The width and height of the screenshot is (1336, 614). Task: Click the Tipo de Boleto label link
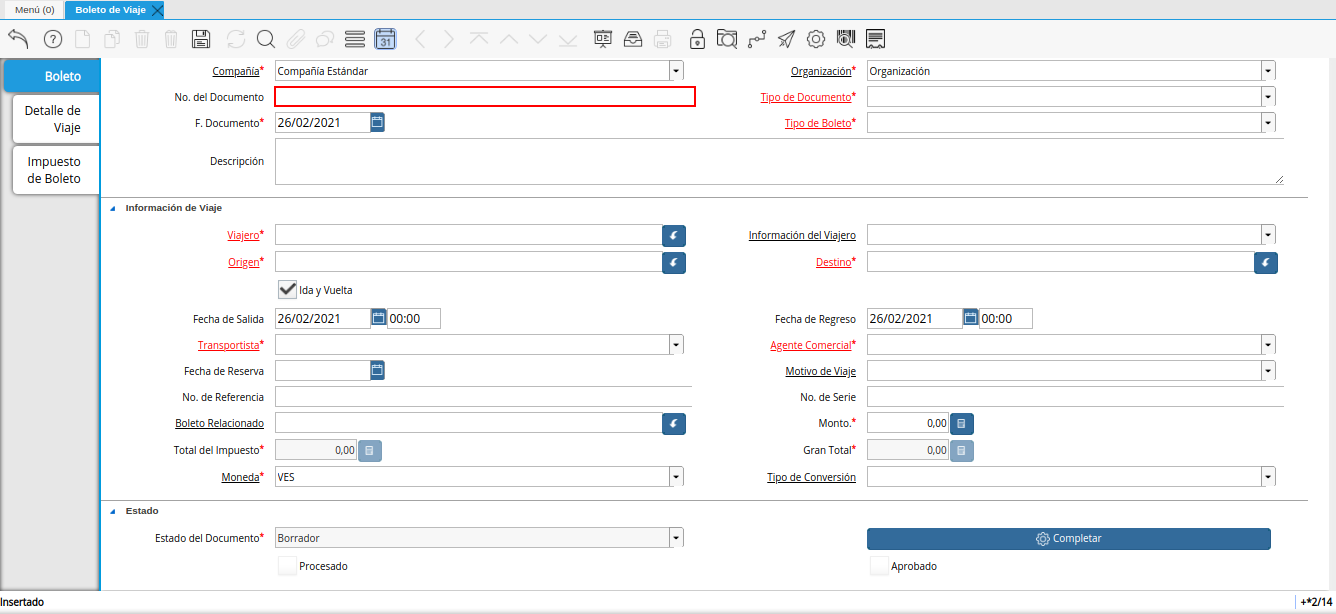tap(817, 123)
